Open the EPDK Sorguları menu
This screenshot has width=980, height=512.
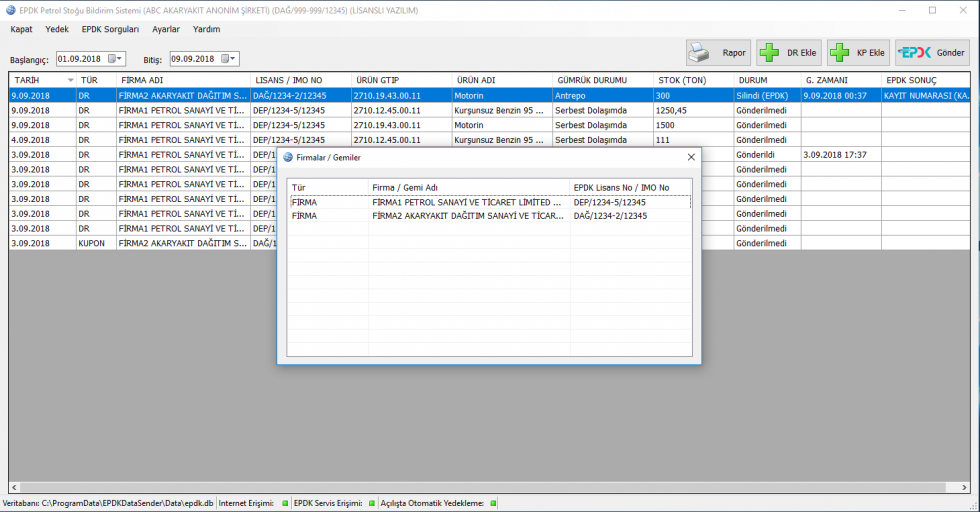point(110,29)
